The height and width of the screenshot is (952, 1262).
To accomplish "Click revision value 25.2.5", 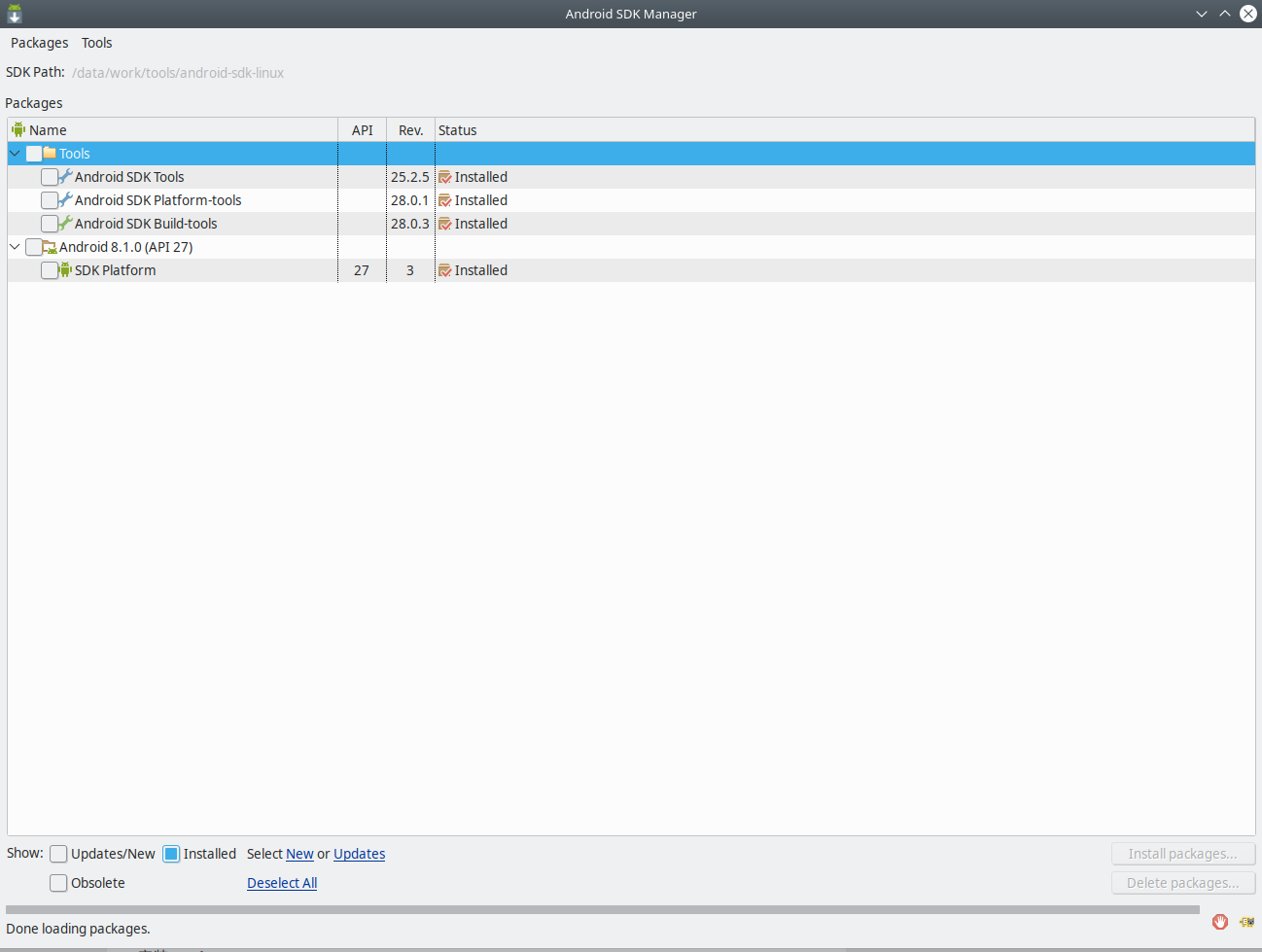I will (410, 177).
